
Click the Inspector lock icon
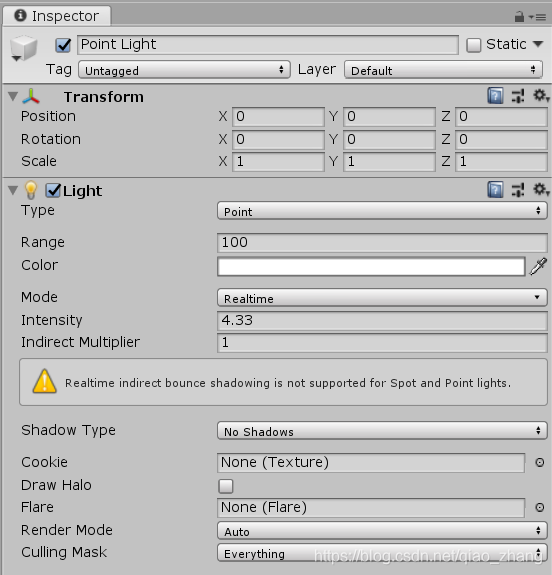click(x=519, y=17)
